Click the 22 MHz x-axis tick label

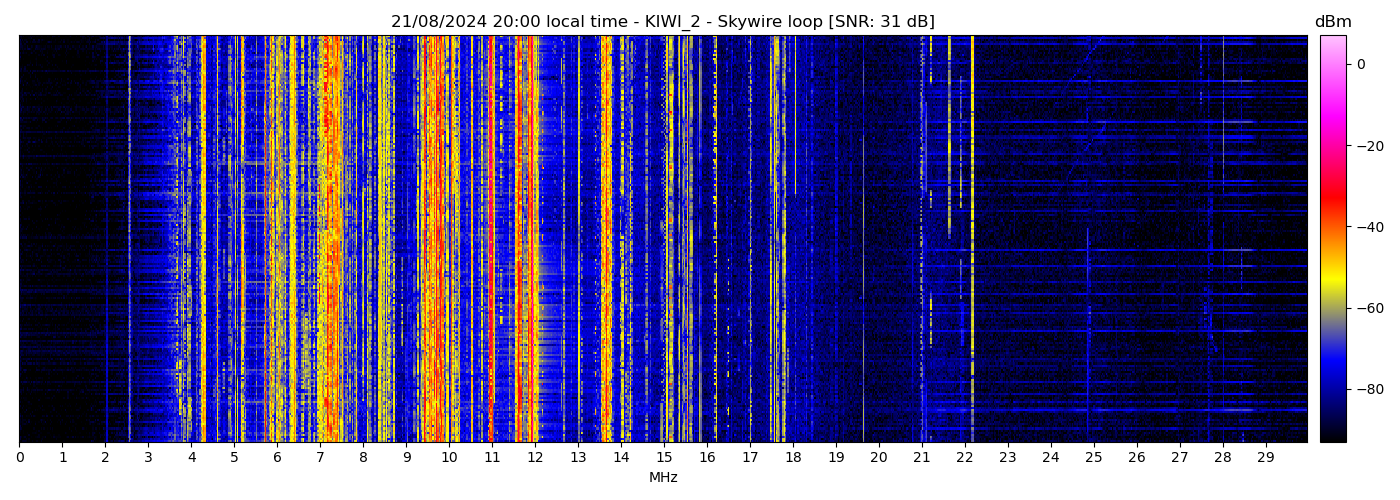tap(965, 458)
